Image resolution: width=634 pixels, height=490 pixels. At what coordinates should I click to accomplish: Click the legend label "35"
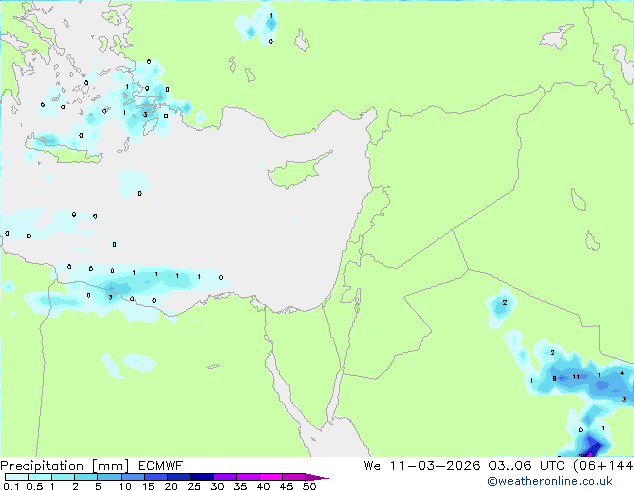[241, 486]
